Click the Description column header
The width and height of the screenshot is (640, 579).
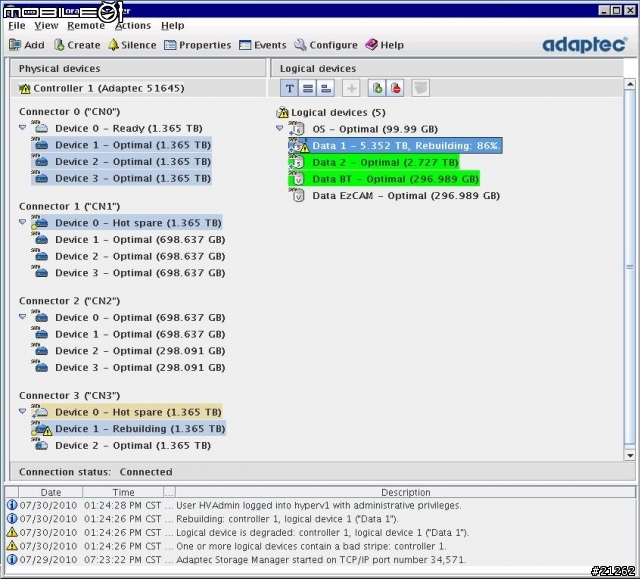(x=406, y=492)
